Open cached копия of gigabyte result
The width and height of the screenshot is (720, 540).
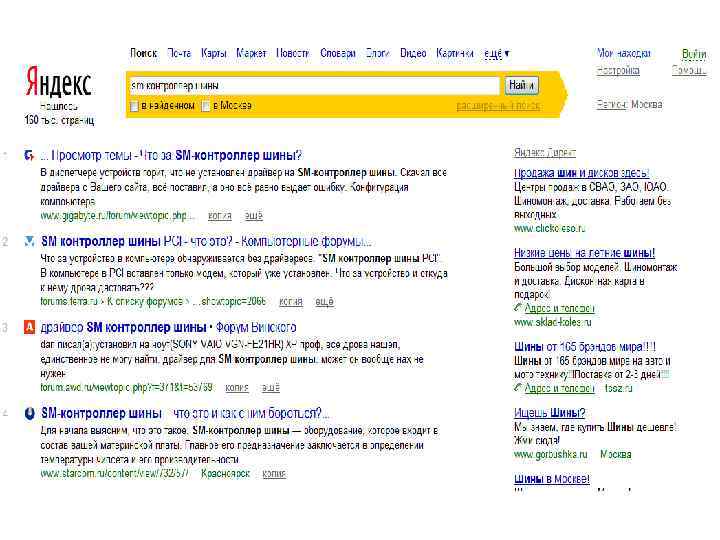tap(219, 215)
